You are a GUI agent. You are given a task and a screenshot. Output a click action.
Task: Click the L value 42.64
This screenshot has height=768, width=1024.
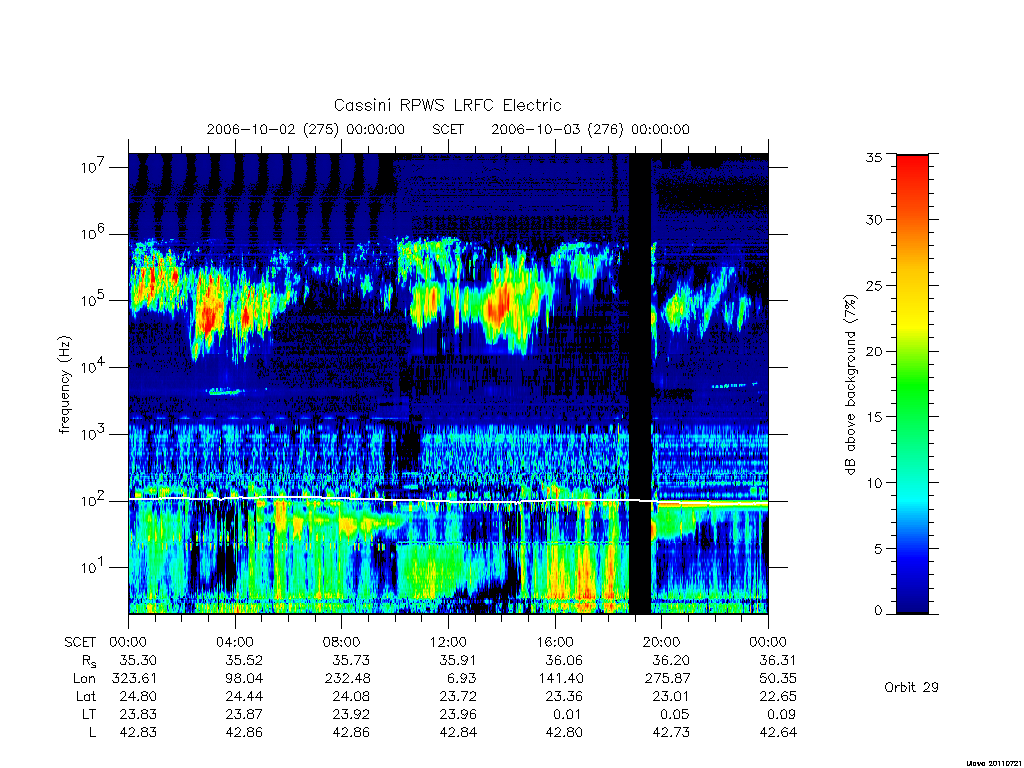point(778,733)
